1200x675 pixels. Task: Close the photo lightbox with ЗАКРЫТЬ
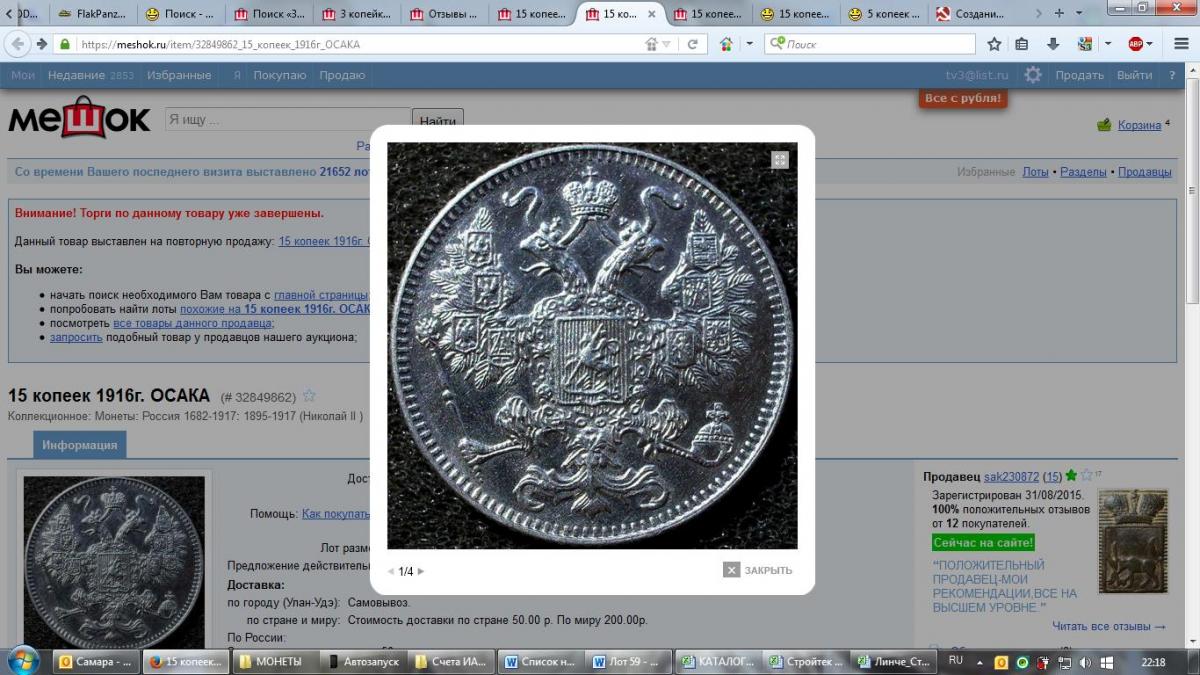pos(758,570)
